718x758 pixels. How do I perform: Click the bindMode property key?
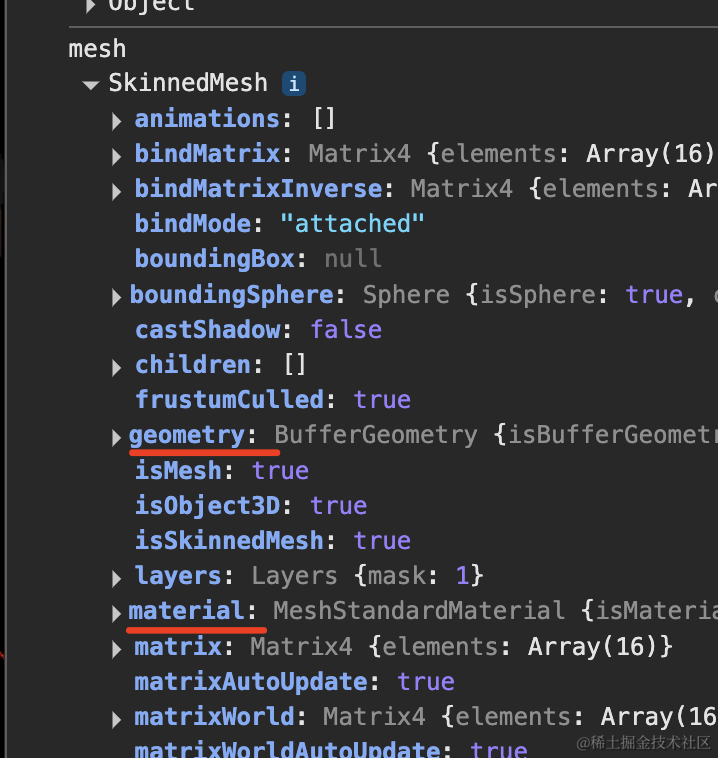192,223
